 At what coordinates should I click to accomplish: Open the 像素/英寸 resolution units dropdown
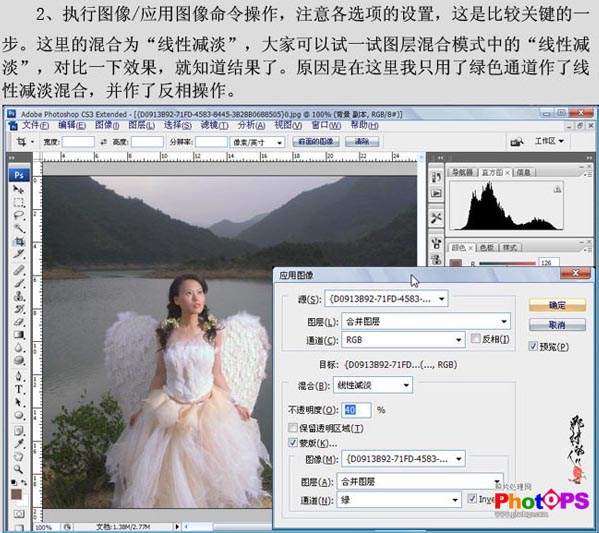click(257, 143)
